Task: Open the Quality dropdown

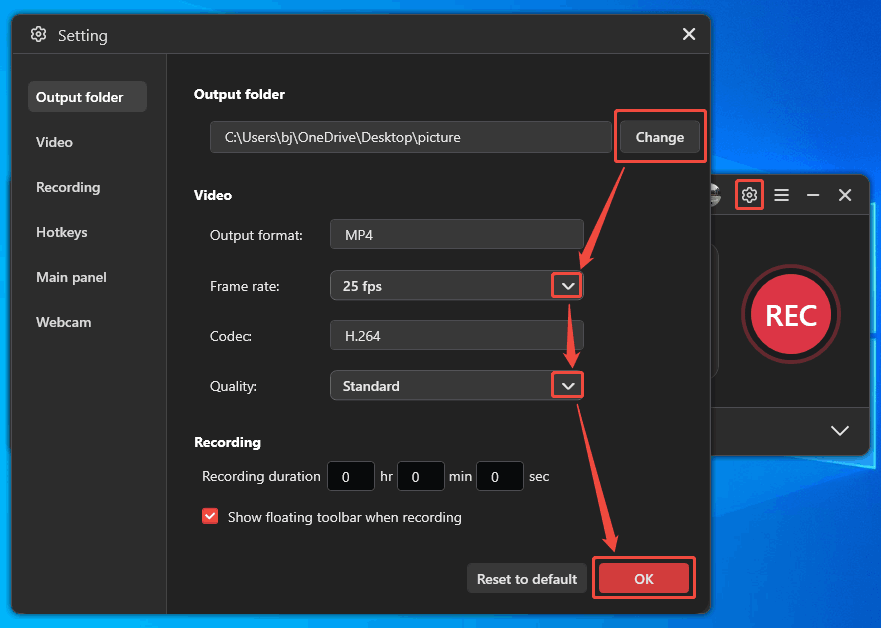Action: point(566,385)
